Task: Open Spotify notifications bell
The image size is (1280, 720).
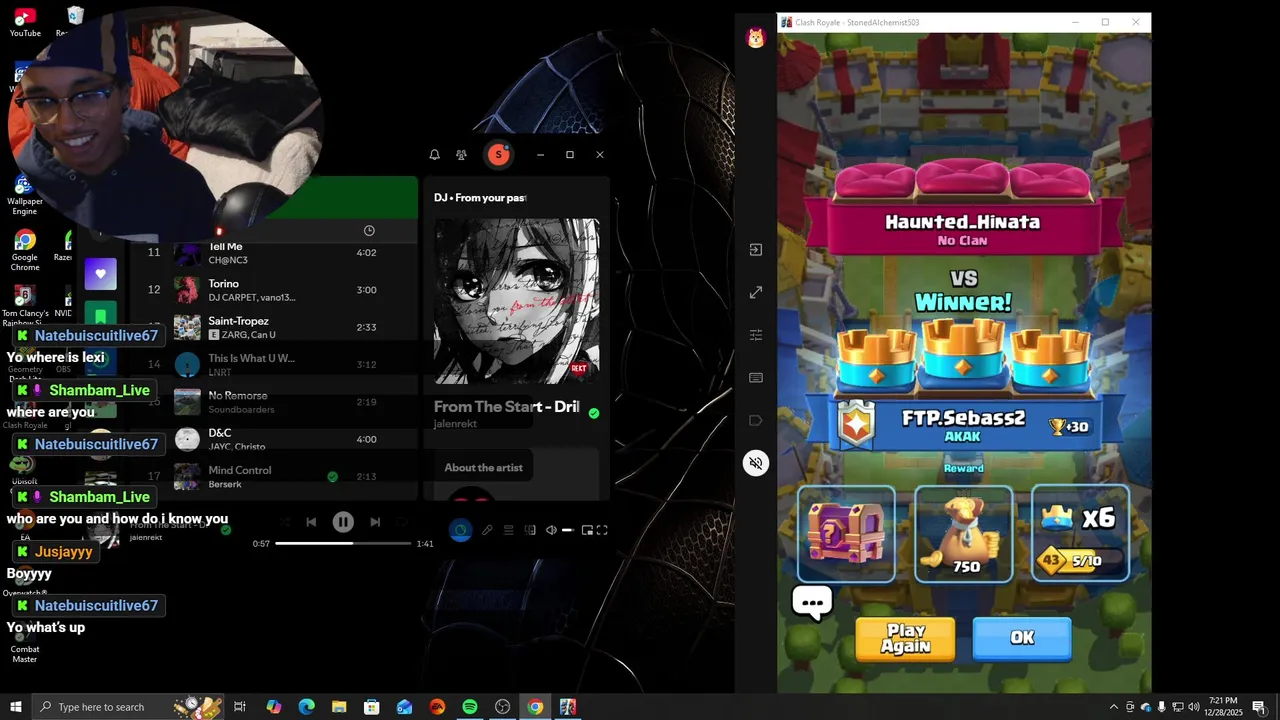Action: (434, 155)
